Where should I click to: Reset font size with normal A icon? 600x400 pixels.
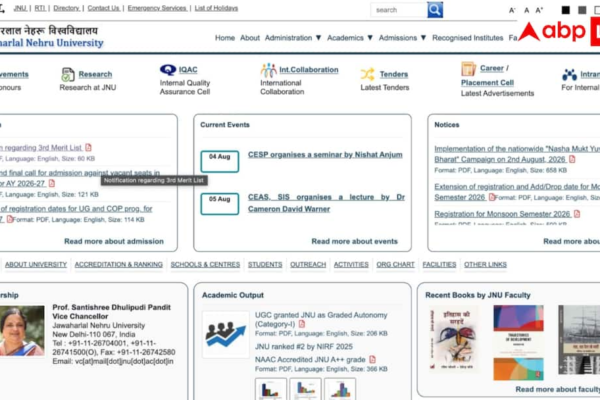[x=527, y=10]
